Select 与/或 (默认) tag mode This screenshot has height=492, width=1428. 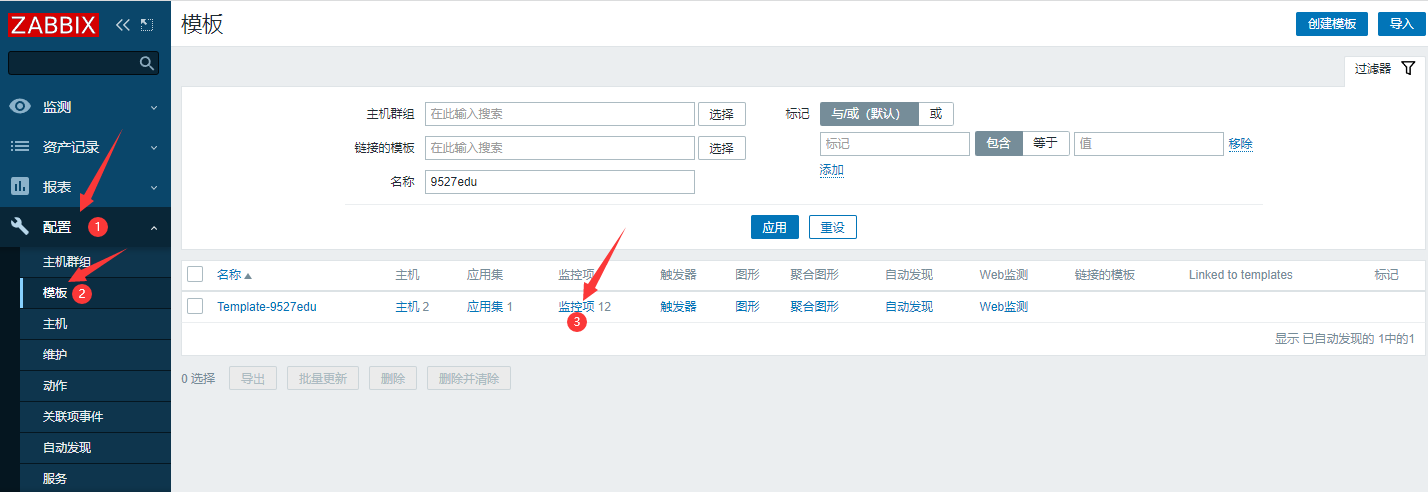point(869,114)
